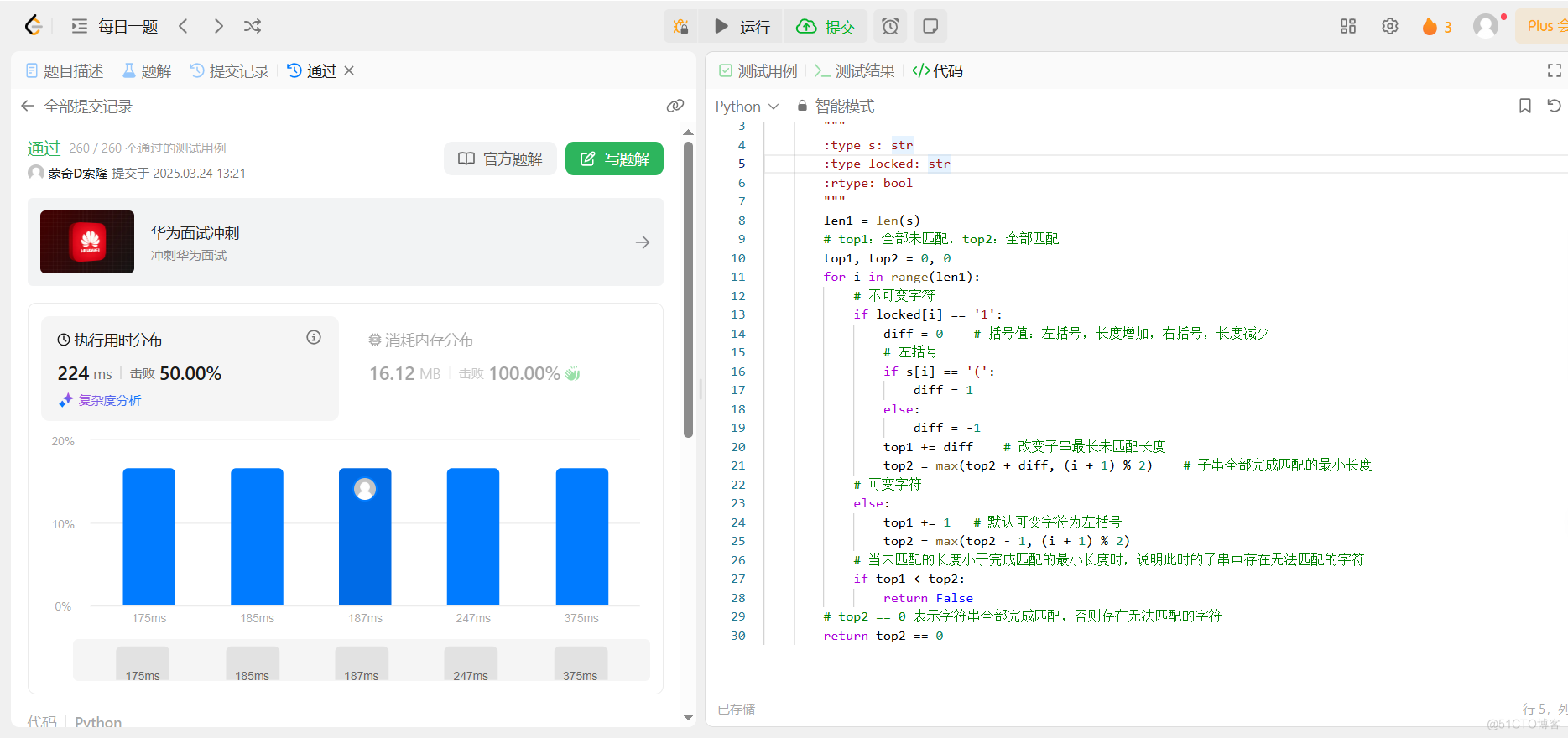Click the 175ms runtime bar
The image size is (1568, 738).
click(149, 537)
